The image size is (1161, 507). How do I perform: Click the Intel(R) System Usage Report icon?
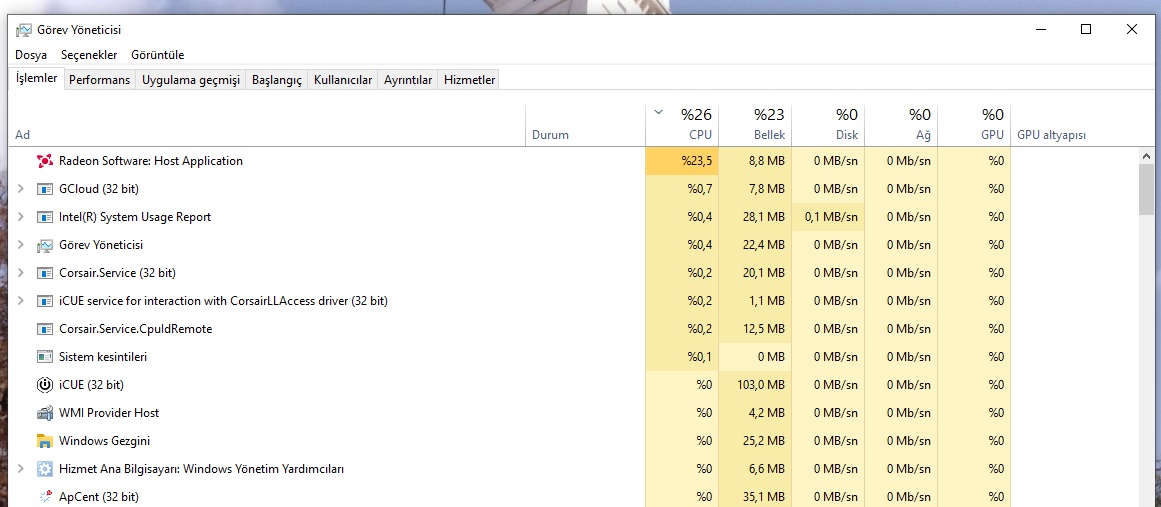44,217
